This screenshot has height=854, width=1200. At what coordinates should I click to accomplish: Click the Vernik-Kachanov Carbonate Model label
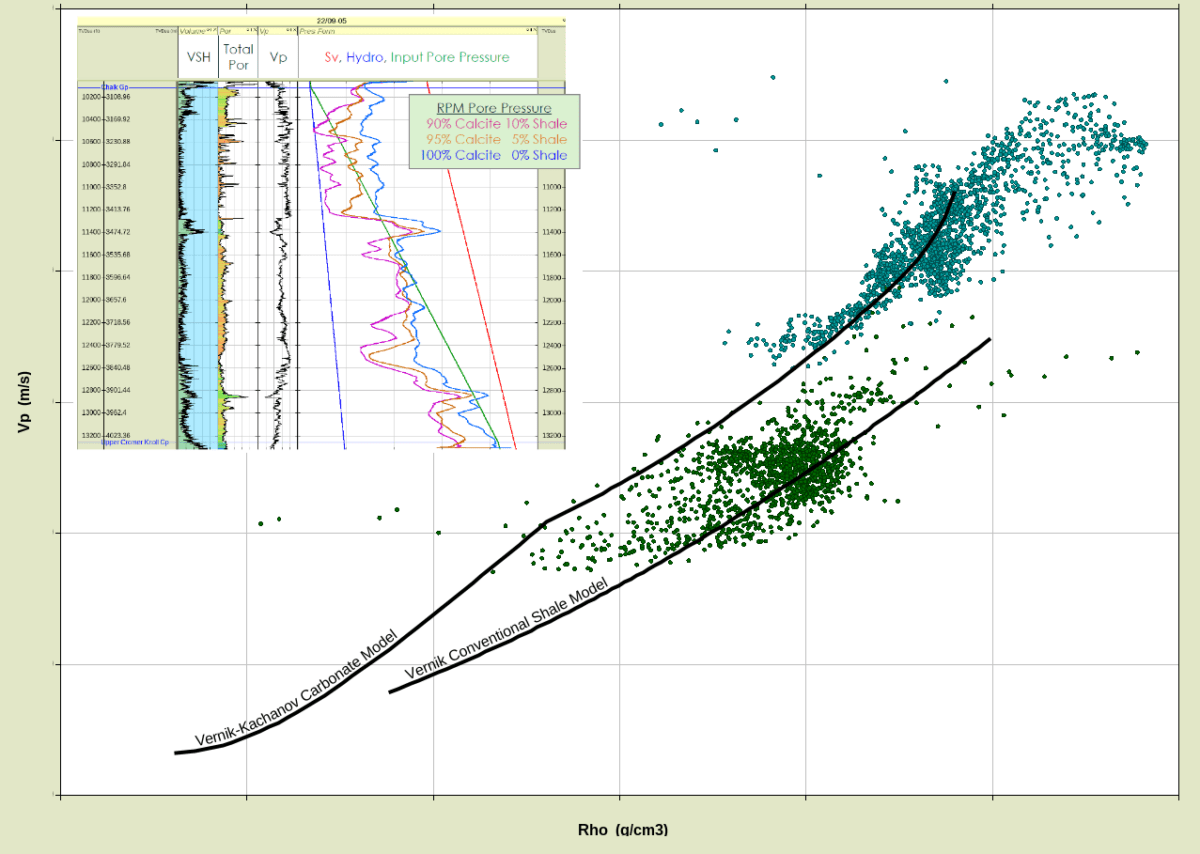pyautogui.click(x=297, y=689)
